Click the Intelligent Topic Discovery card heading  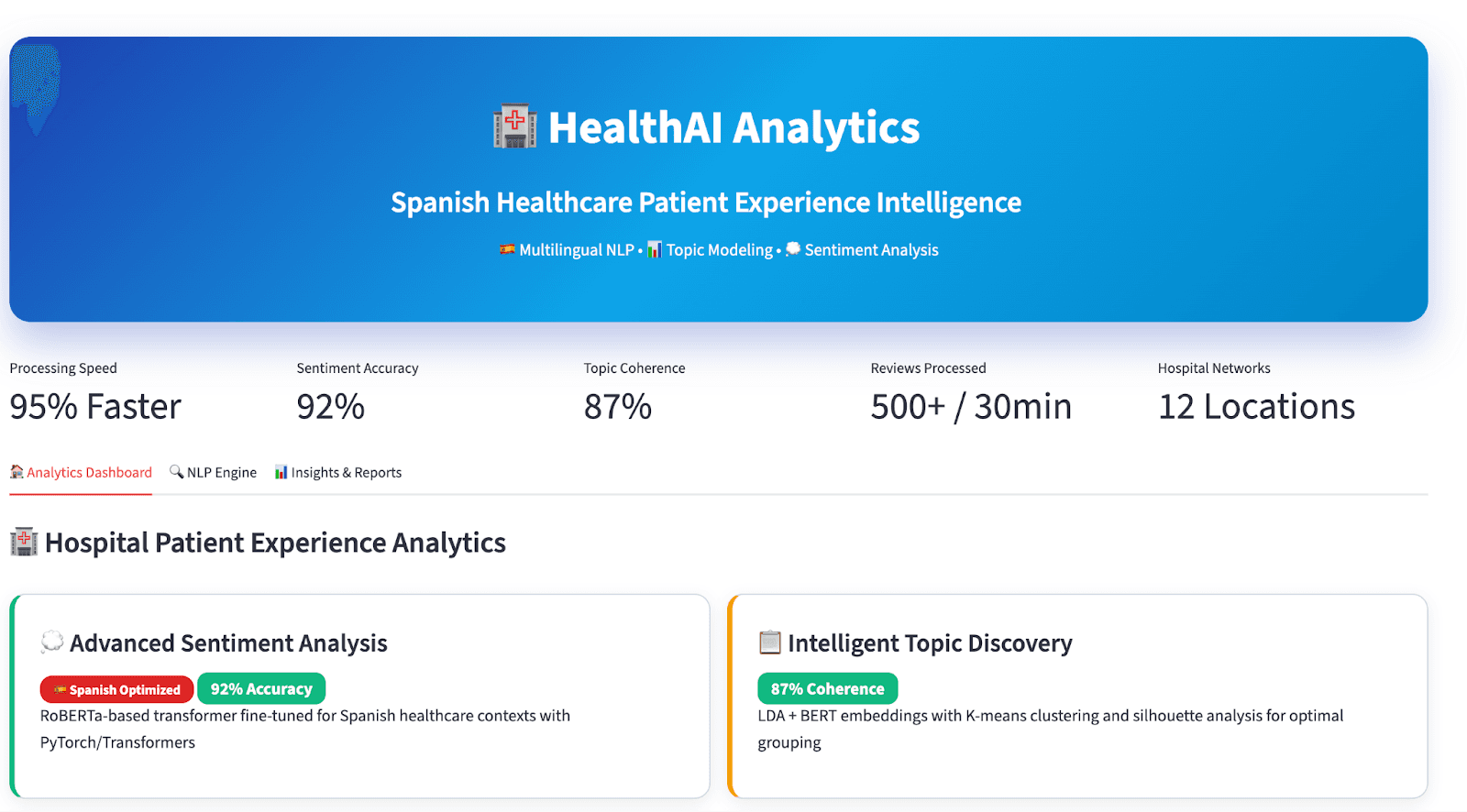tap(930, 643)
